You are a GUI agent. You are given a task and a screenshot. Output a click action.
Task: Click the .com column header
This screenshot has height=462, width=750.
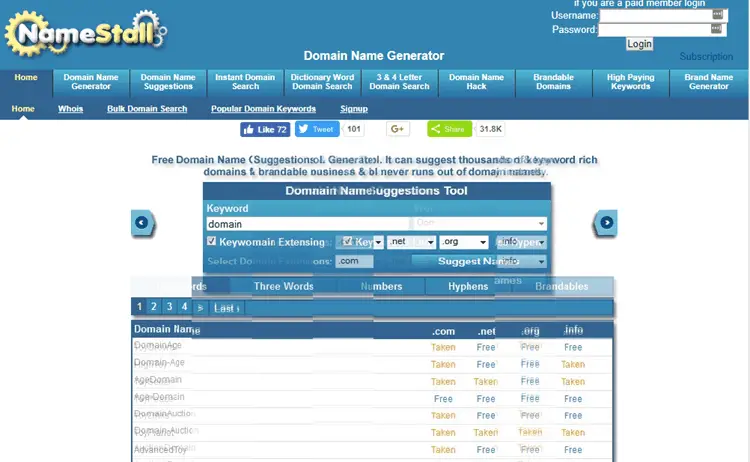(x=443, y=331)
